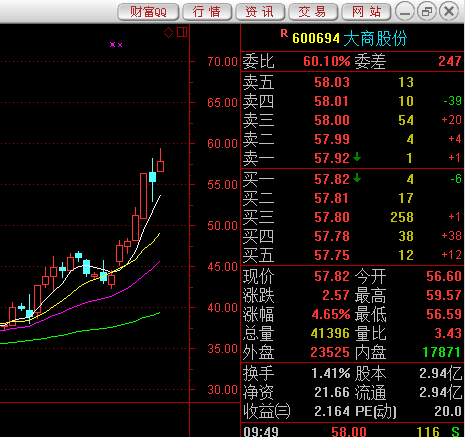This screenshot has height=437, width=465.
Task: Click the latest red candlestick on chart
Action: tap(160, 166)
